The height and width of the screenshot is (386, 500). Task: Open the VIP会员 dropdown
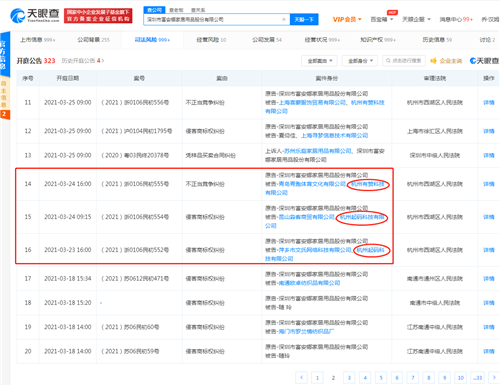click(347, 19)
